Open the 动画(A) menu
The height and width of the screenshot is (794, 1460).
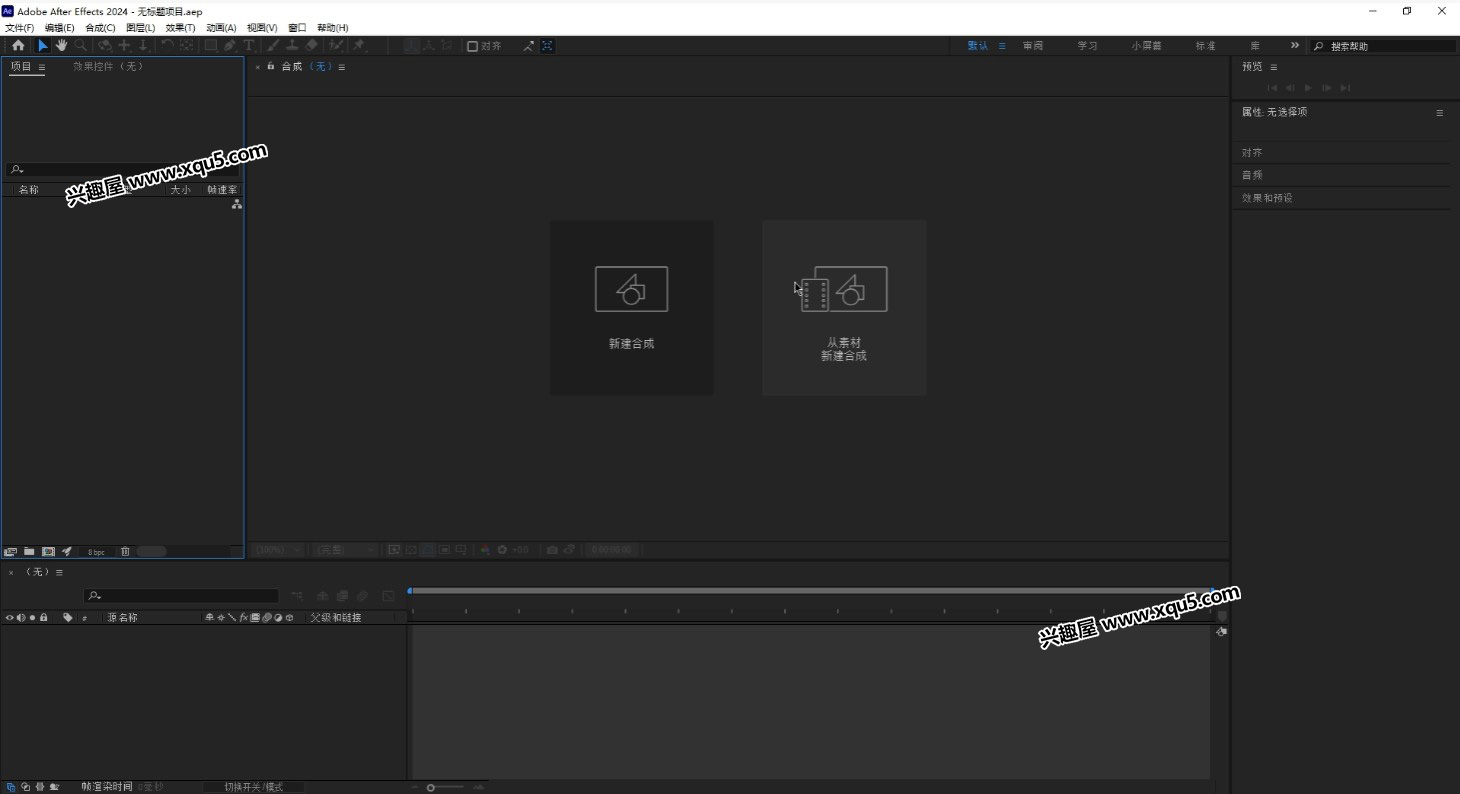pyautogui.click(x=221, y=28)
